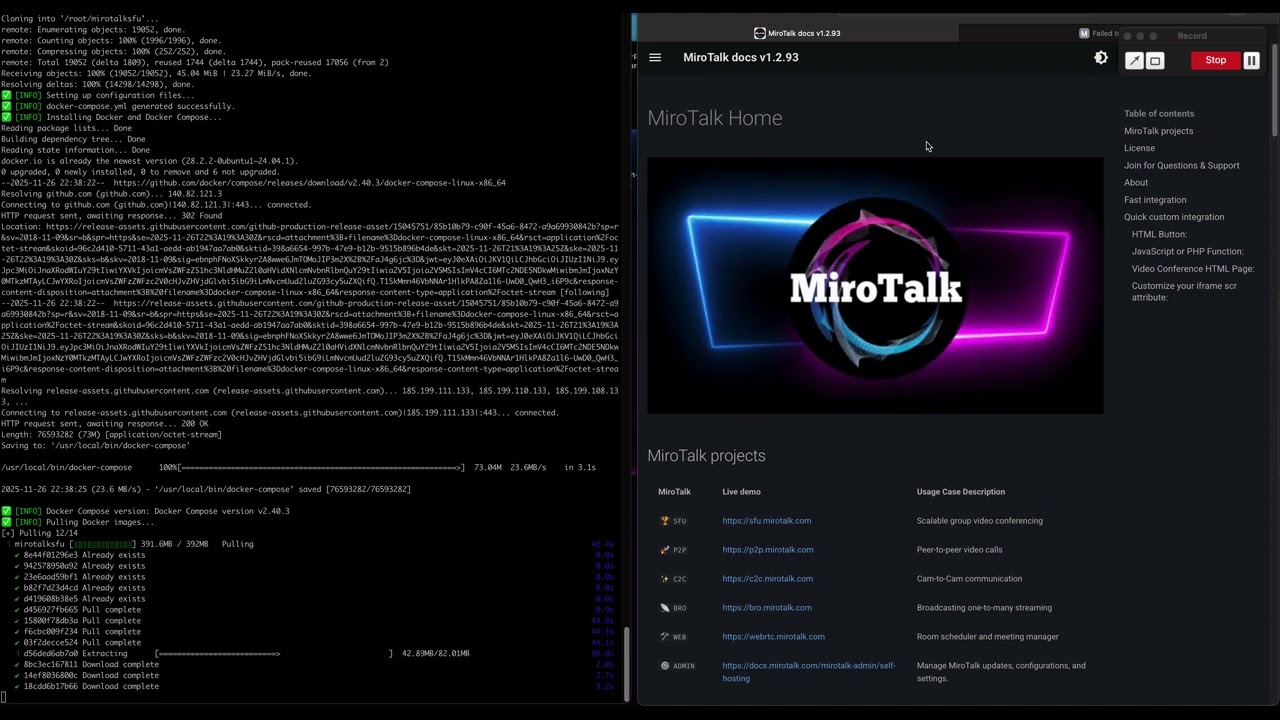Screen dimensions: 1280x720
Task: Click MiroTalk docs favicon in tab
Action: [x=759, y=33]
